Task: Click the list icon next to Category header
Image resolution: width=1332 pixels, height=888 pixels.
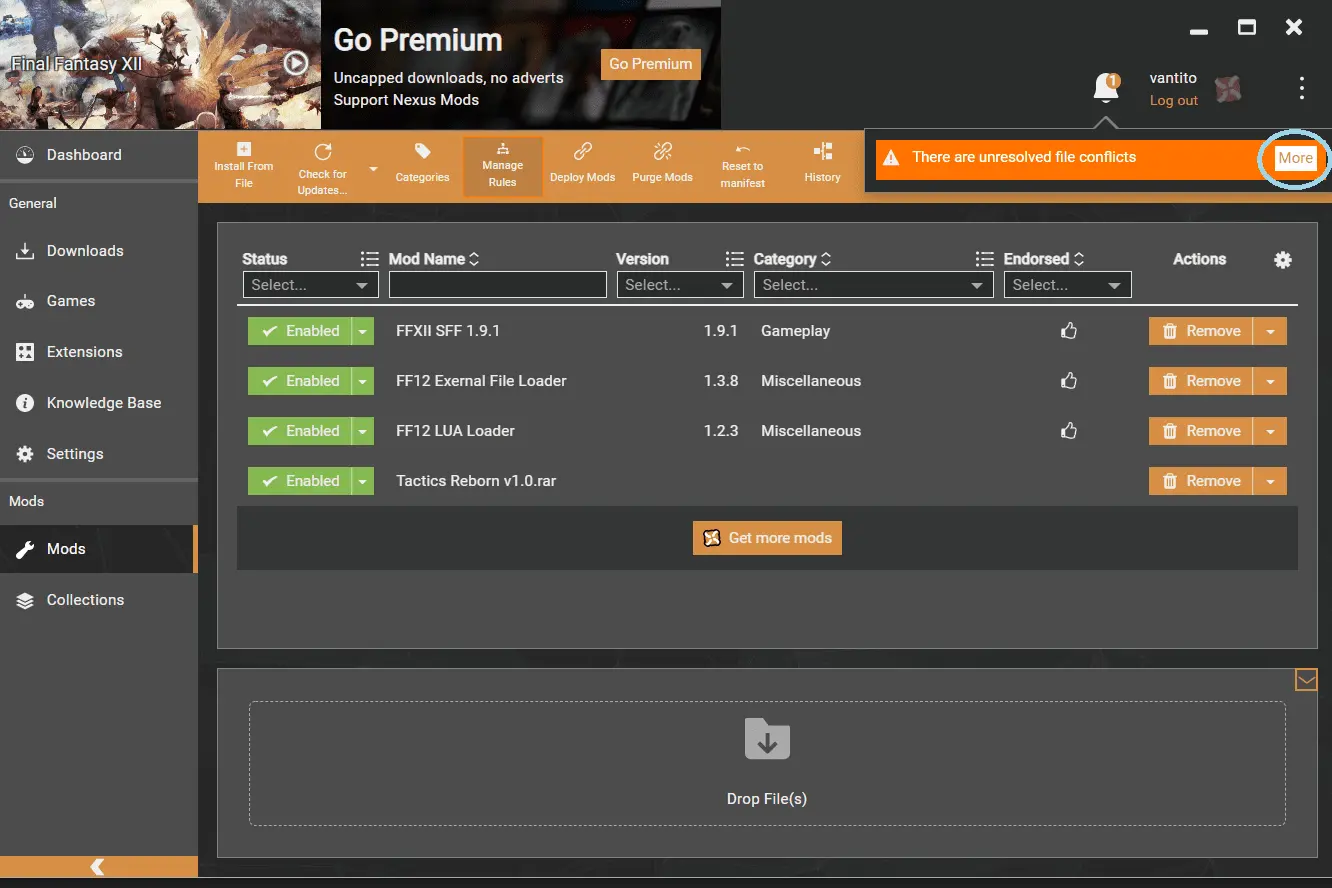Action: click(985, 259)
